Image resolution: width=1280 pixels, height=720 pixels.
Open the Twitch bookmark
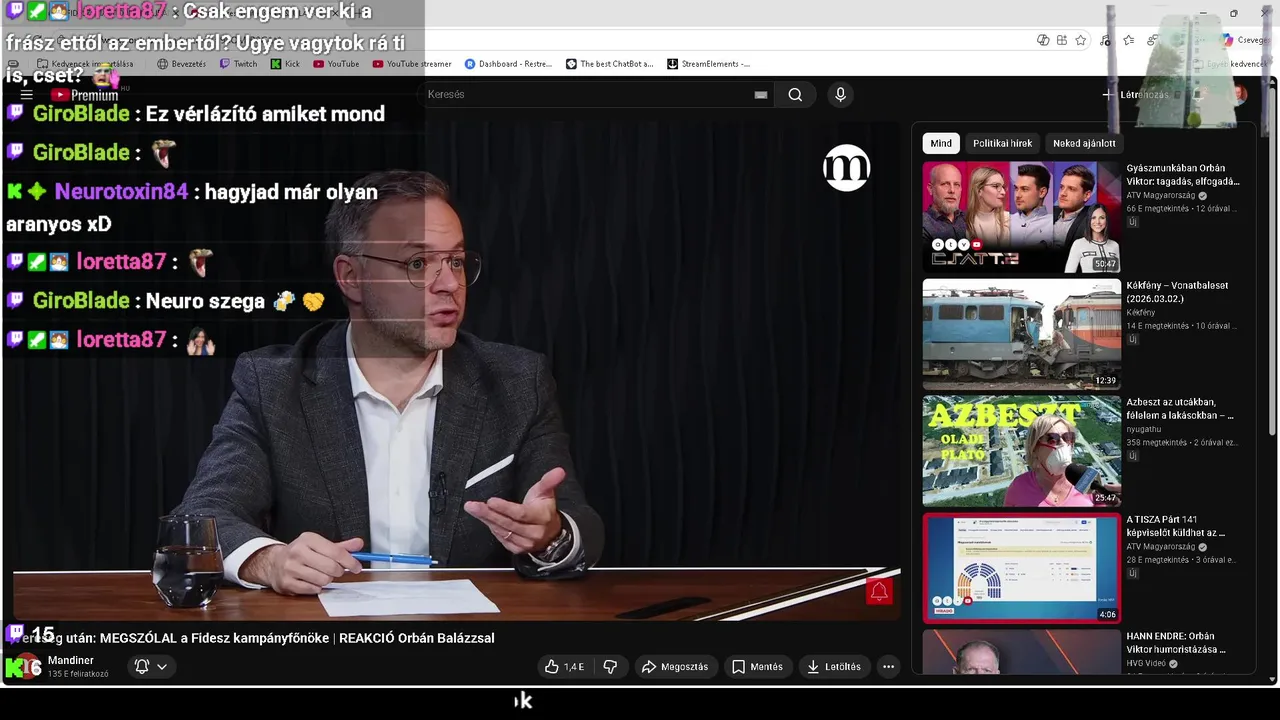239,64
